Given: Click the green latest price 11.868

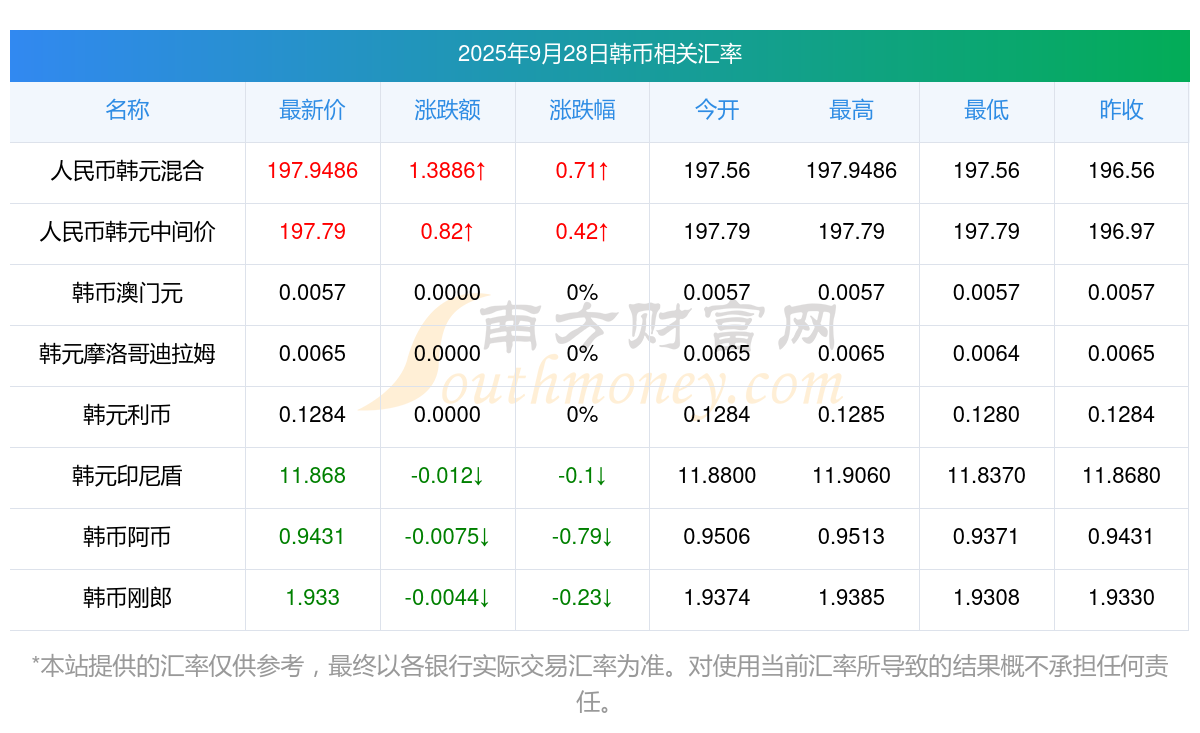Looking at the screenshot, I should (312, 476).
